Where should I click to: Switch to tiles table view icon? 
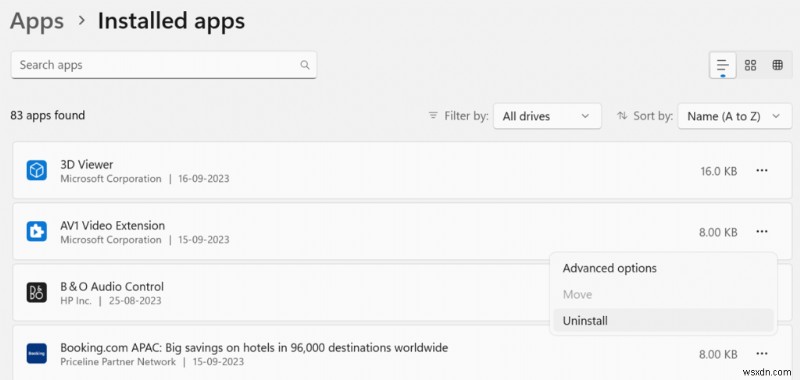[x=778, y=65]
